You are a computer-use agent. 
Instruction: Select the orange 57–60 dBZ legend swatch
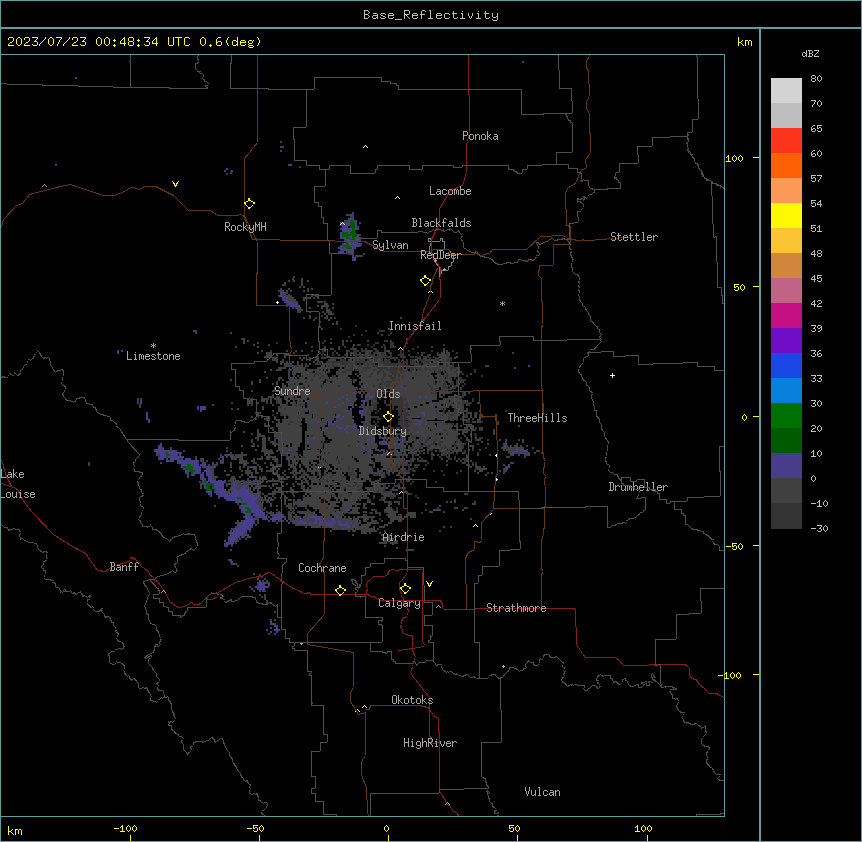tap(786, 165)
